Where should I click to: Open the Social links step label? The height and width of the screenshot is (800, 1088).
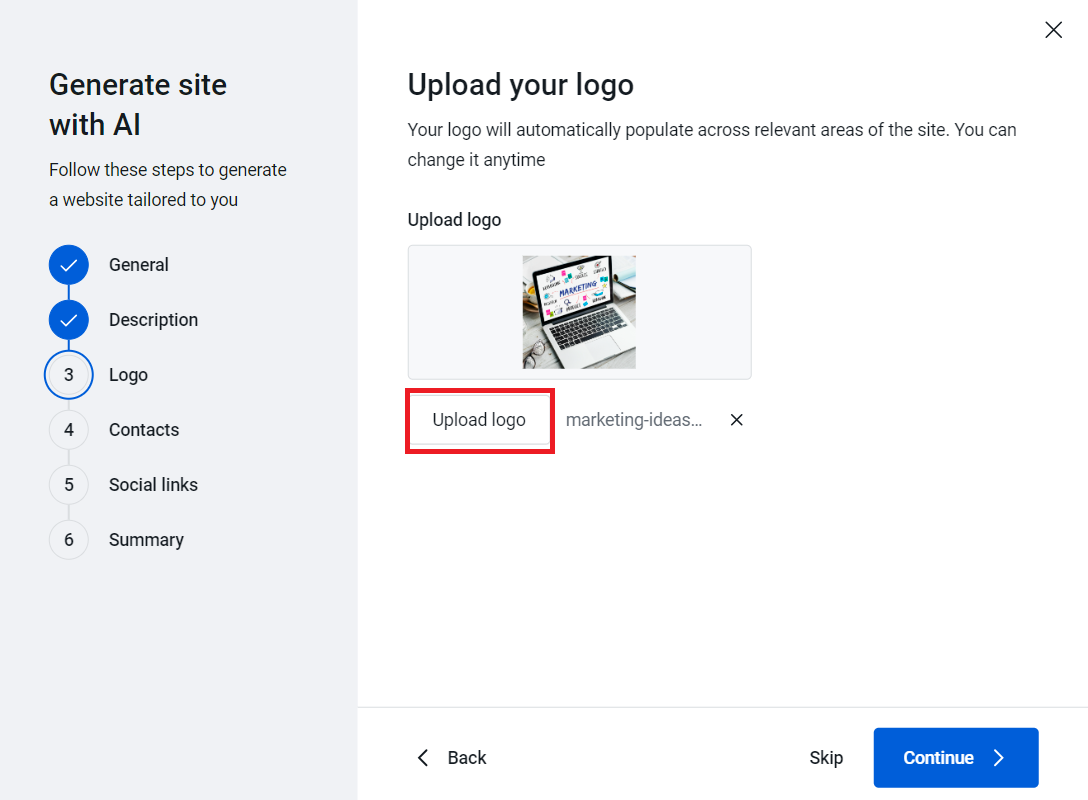click(x=153, y=485)
